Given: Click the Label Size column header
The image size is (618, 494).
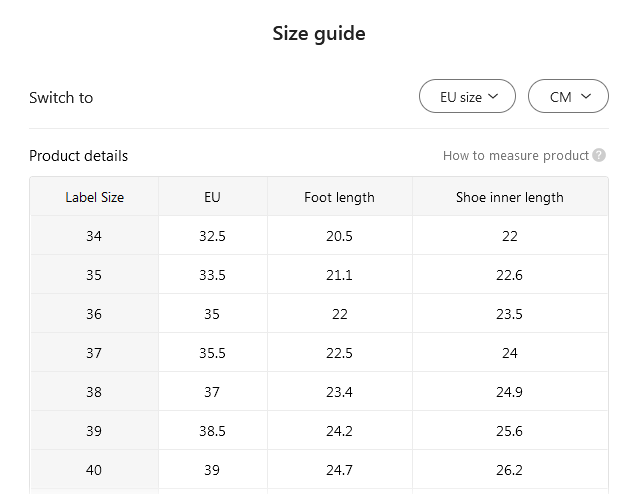Looking at the screenshot, I should click(94, 197).
